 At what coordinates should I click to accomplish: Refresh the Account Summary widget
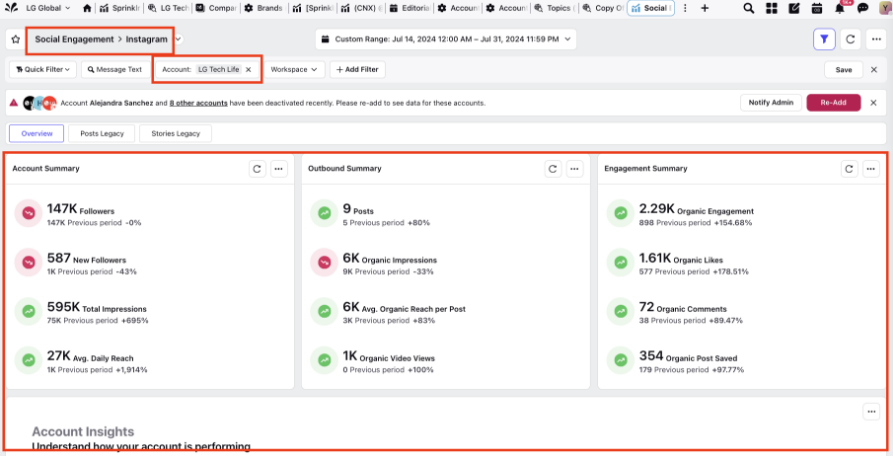point(257,169)
